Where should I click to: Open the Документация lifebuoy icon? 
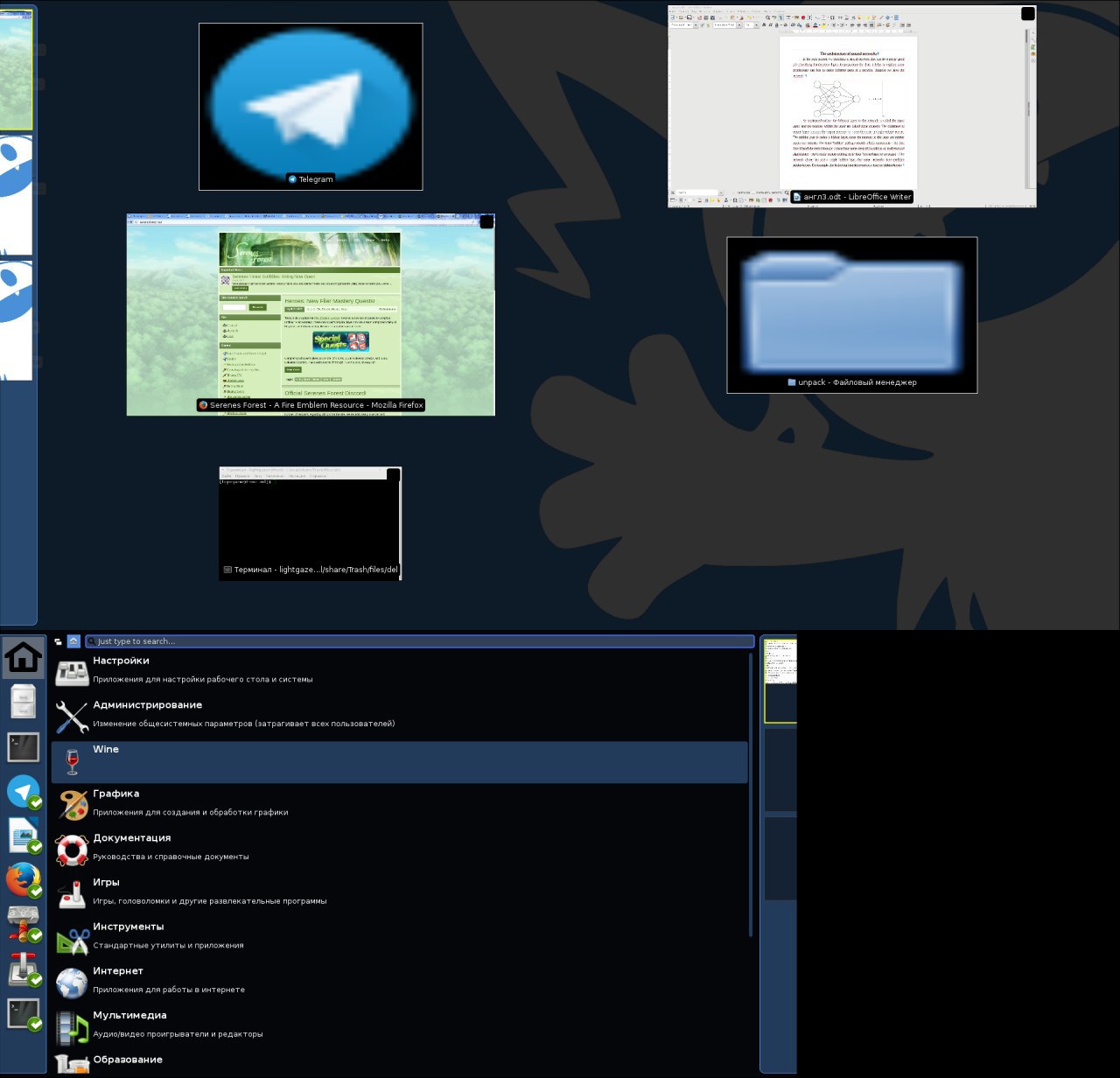tap(72, 850)
